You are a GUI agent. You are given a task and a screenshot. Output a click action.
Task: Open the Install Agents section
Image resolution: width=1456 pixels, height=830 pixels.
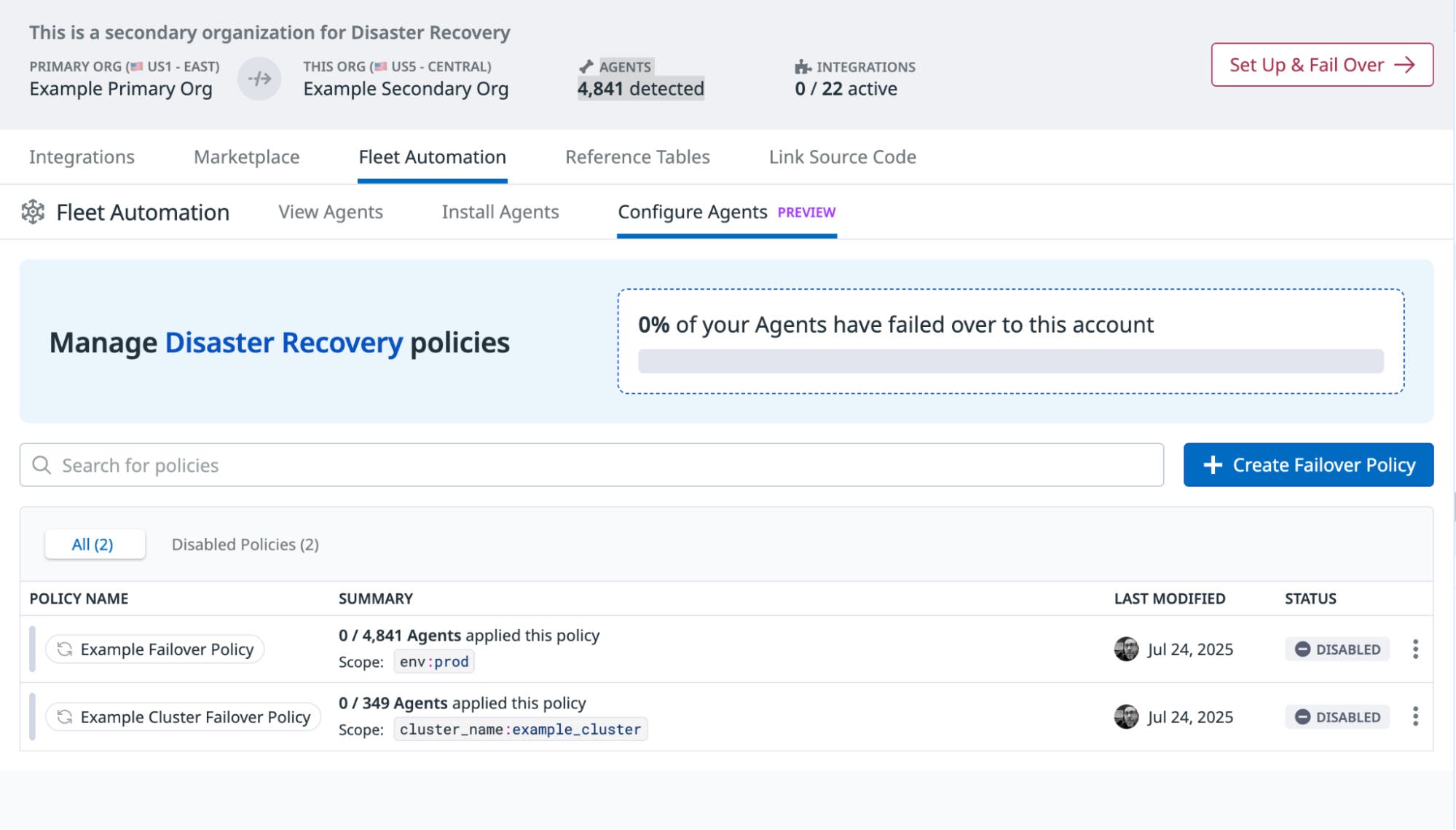pyautogui.click(x=500, y=212)
